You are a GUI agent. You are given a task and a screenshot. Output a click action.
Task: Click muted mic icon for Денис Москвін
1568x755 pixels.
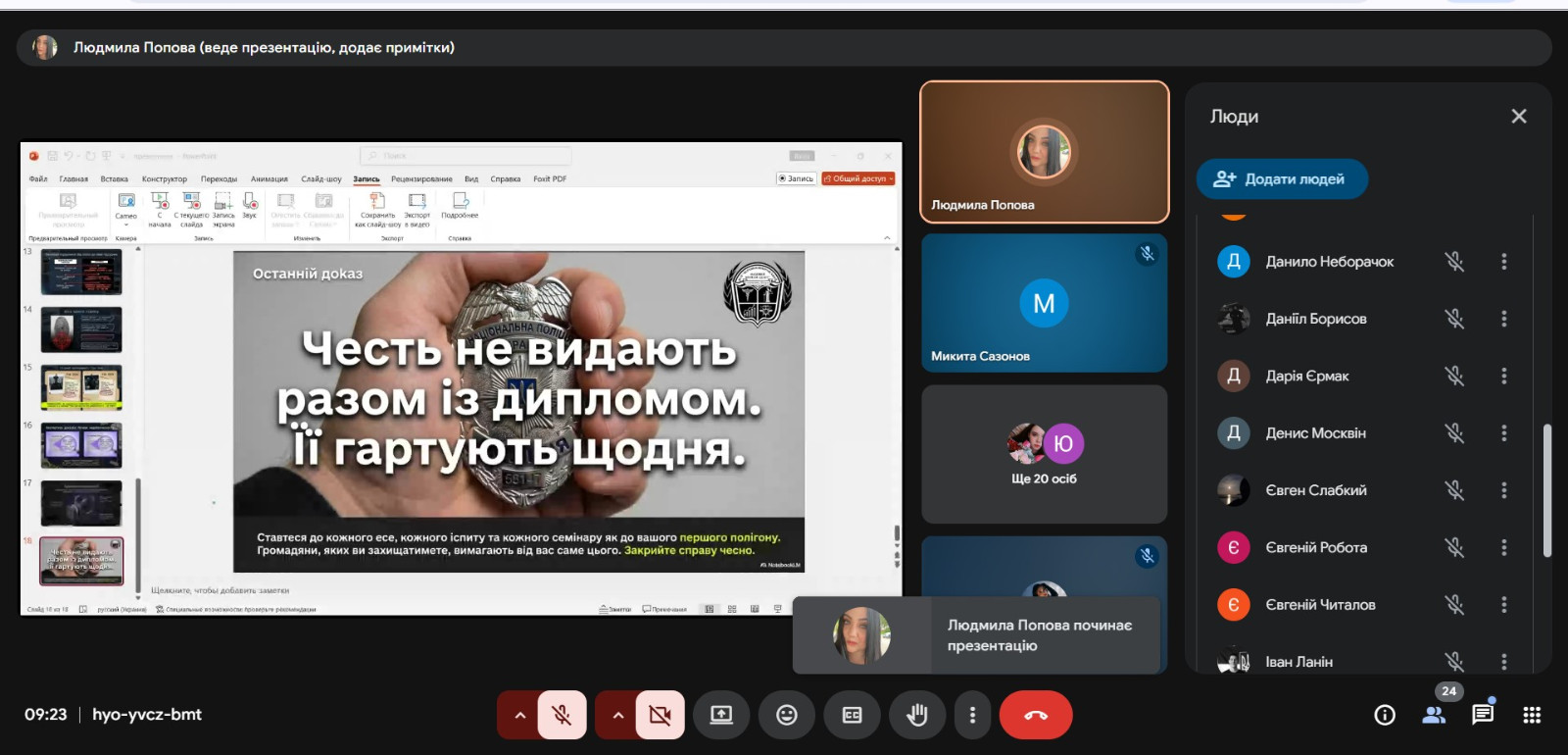[x=1454, y=432]
